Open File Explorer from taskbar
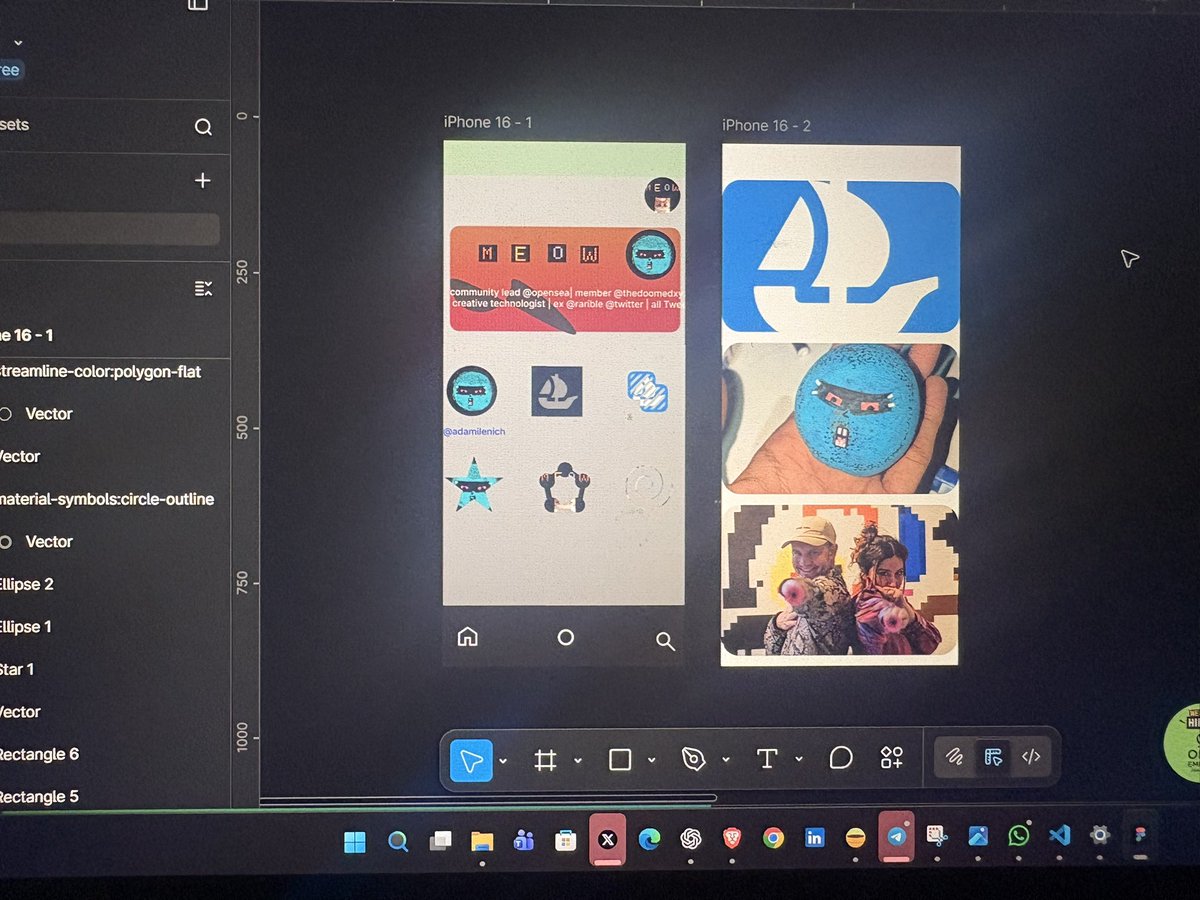The height and width of the screenshot is (900, 1200). click(482, 840)
